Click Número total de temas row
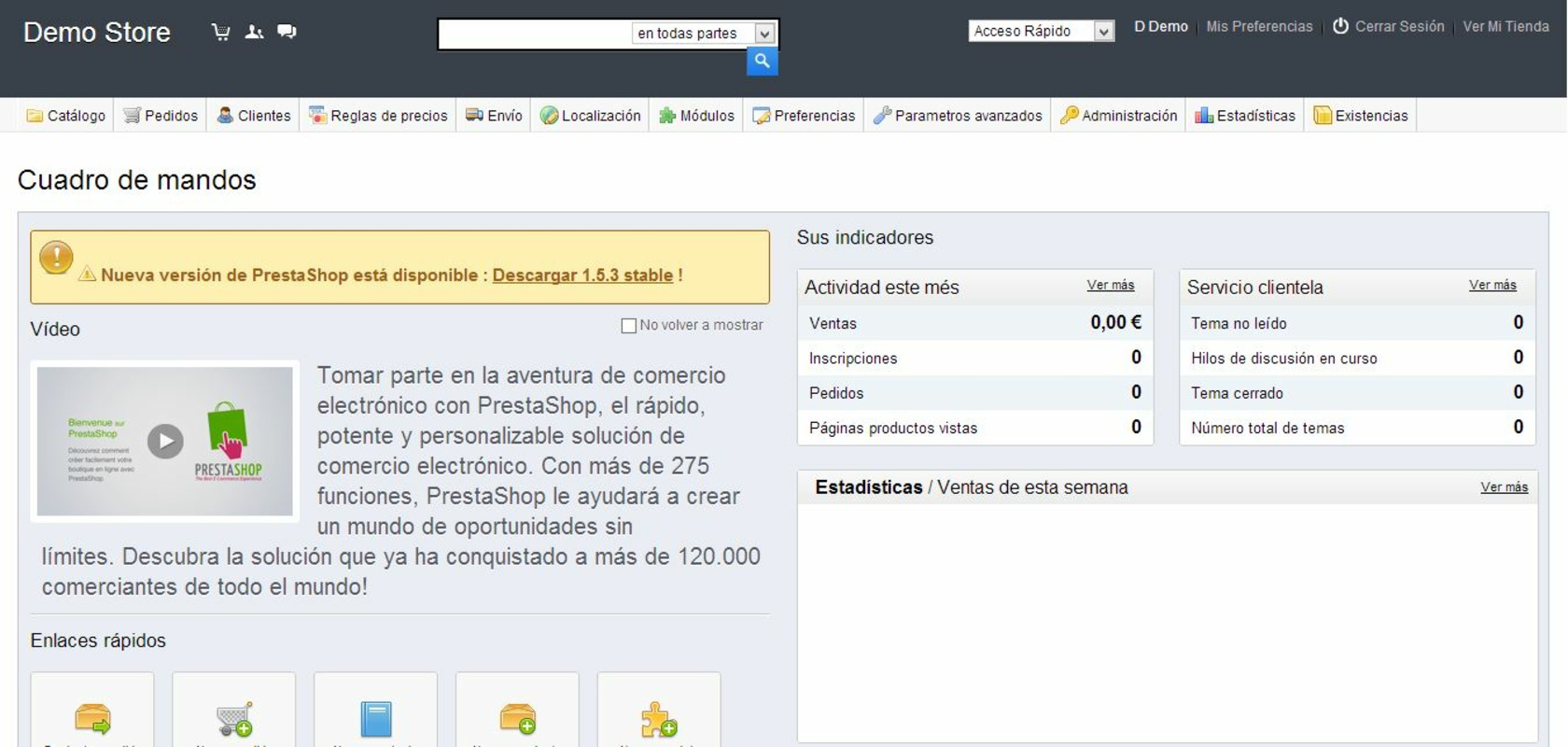Viewport: 1568px width, 747px height. (x=1357, y=428)
